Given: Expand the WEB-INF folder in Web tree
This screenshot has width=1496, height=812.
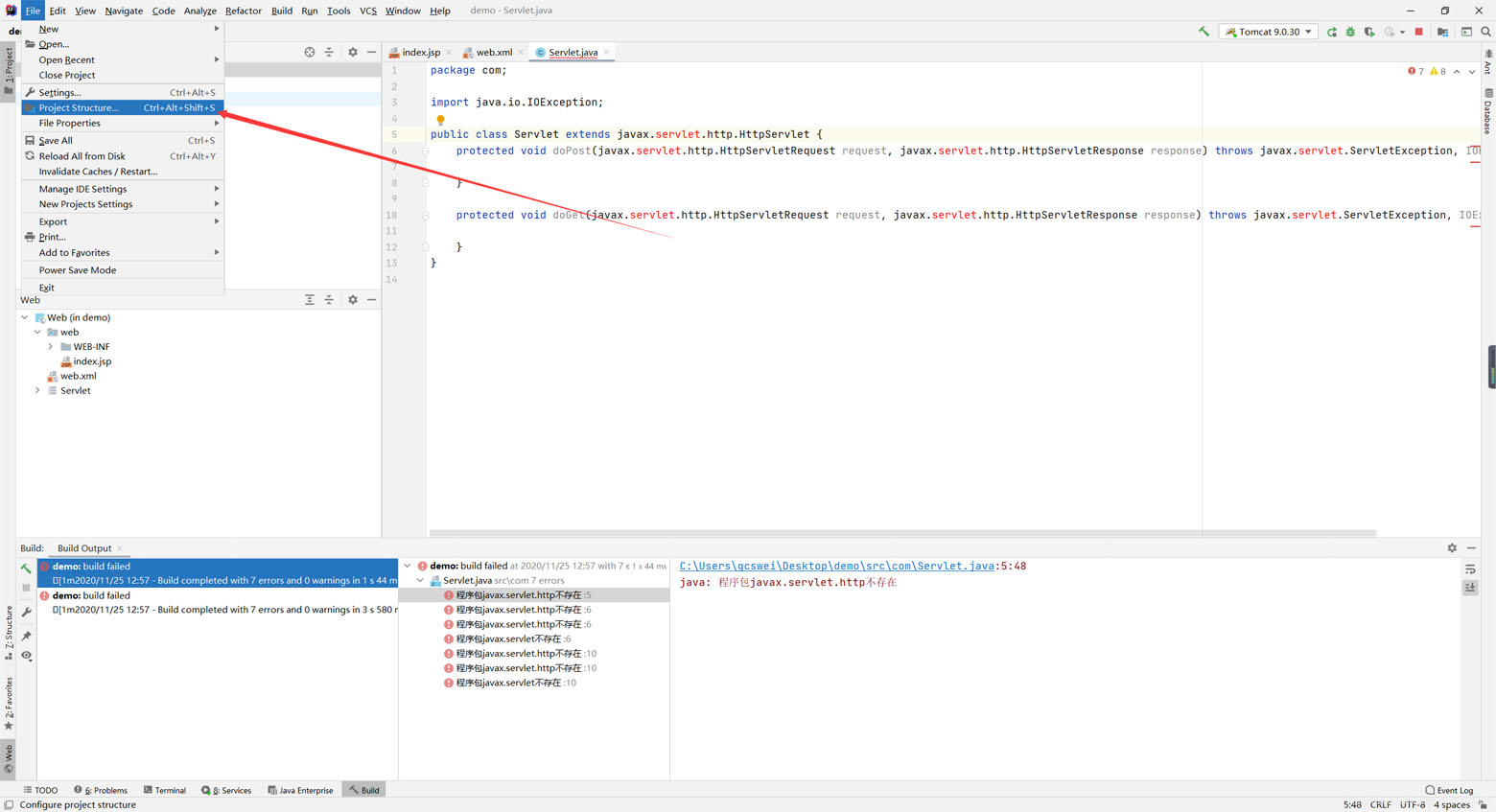Looking at the screenshot, I should 51,347.
